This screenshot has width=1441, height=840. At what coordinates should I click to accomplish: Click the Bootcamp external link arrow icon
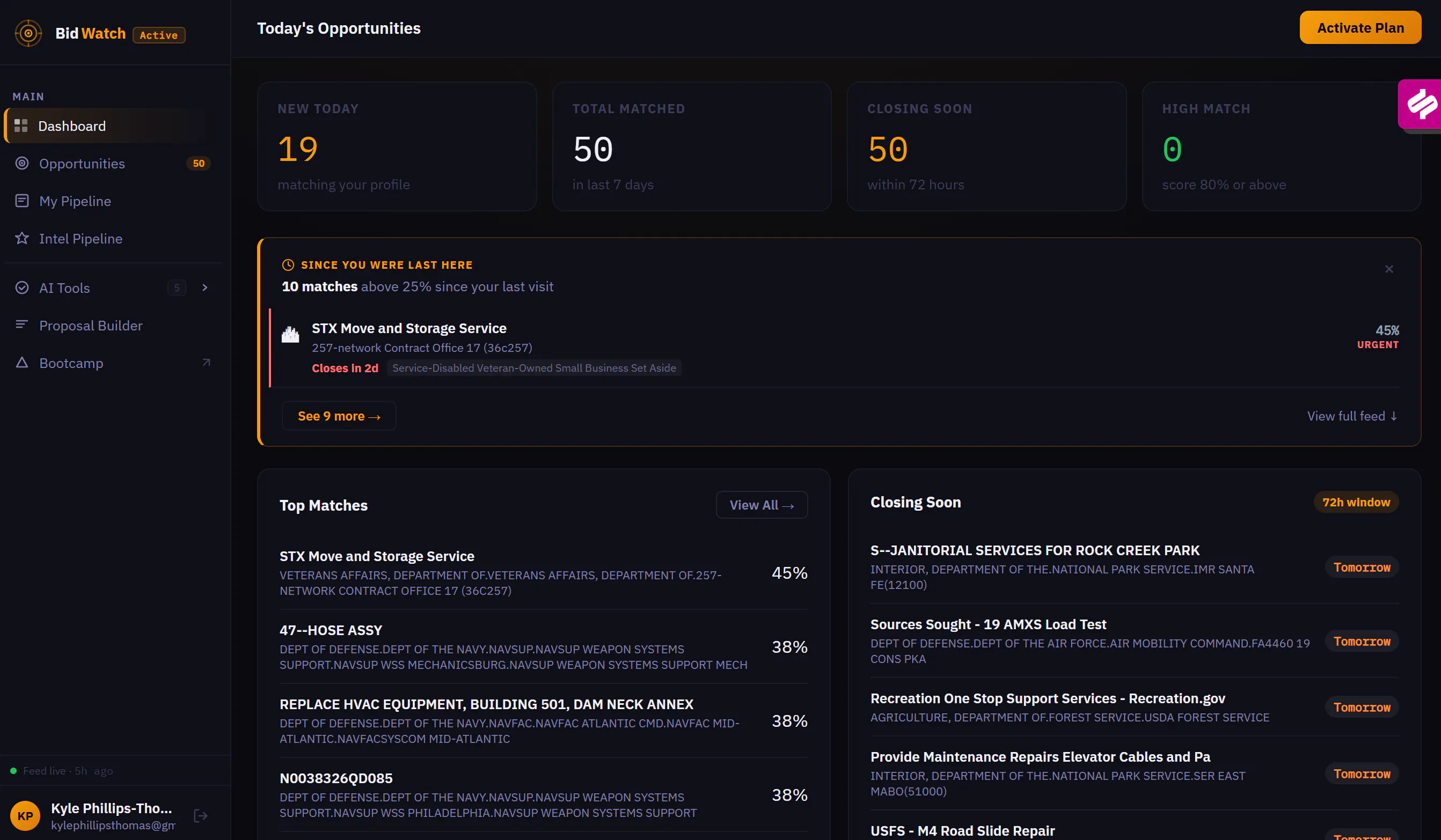[207, 362]
